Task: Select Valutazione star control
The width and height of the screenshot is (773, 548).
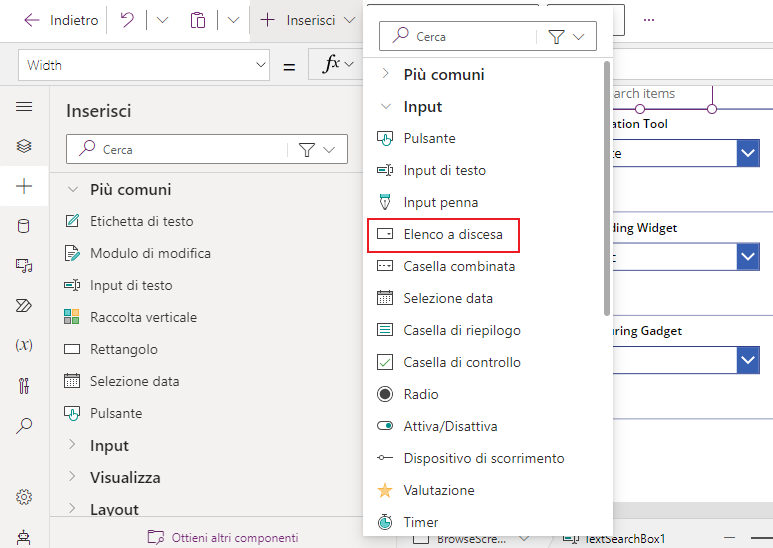Action: pos(425,491)
